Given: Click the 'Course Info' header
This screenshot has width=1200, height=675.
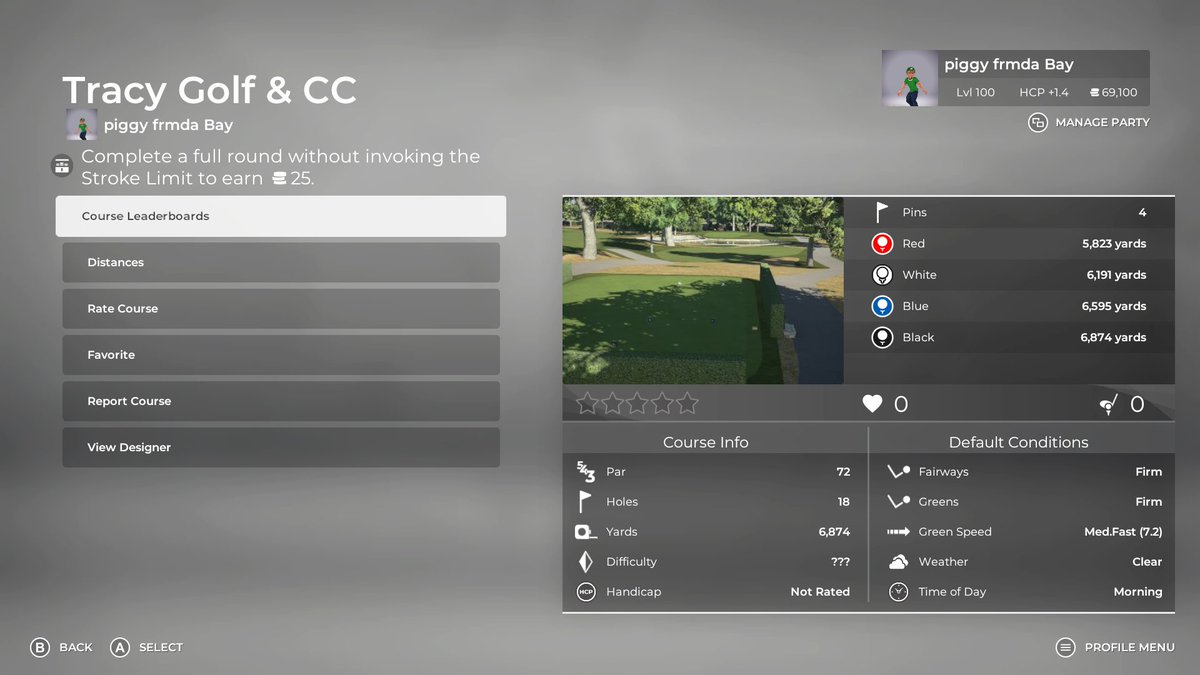Looking at the screenshot, I should coord(706,442).
